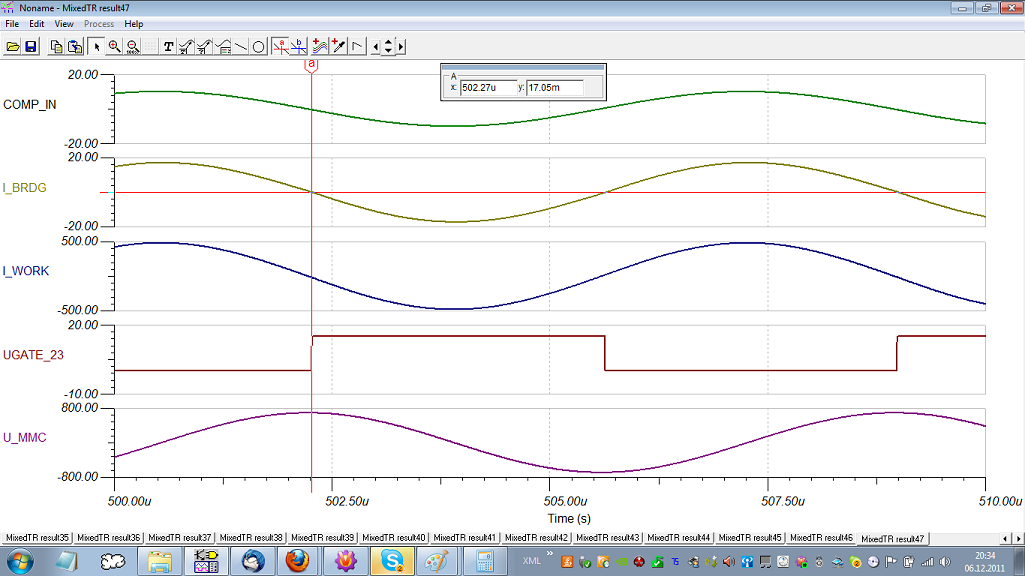Click the legend display icon
The height and width of the screenshot is (576, 1025).
(223, 46)
